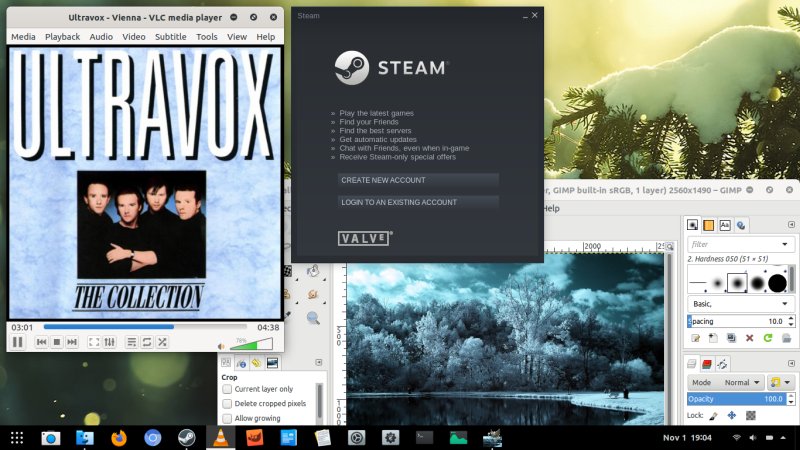This screenshot has height=450, width=800.
Task: Open the Subtitle menu in VLC
Action: pos(170,36)
